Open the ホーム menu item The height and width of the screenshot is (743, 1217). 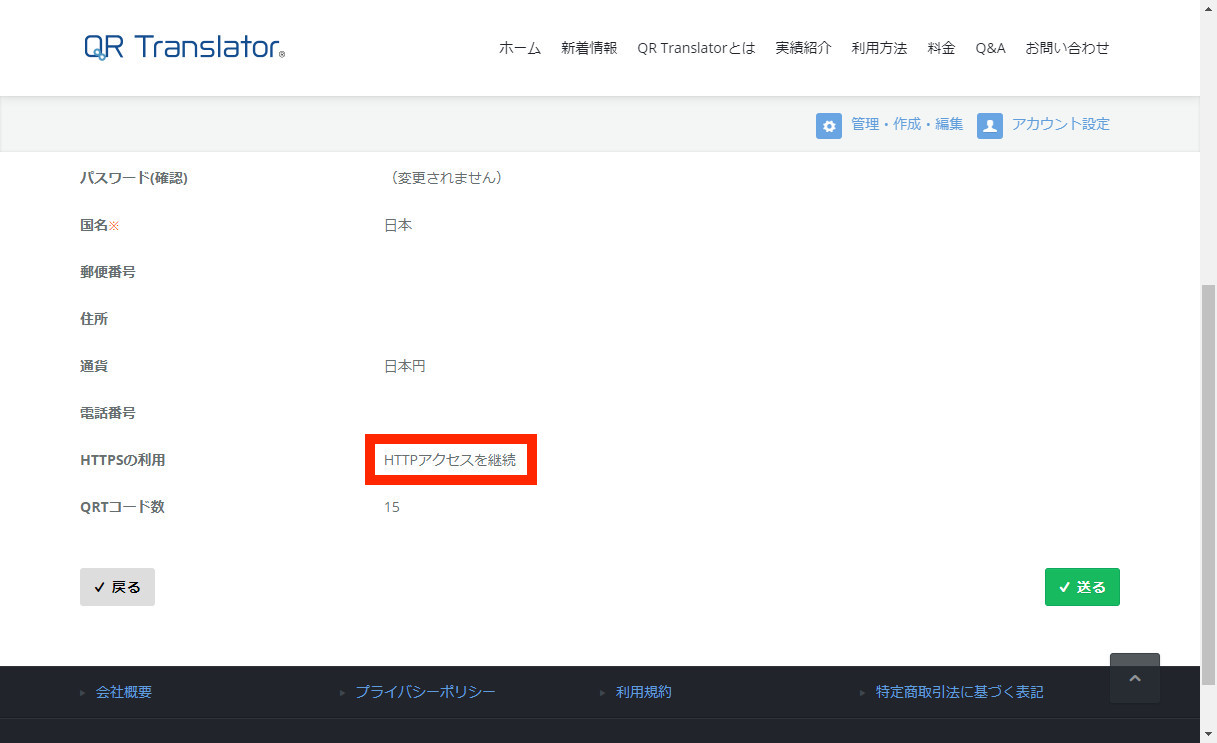(x=519, y=48)
